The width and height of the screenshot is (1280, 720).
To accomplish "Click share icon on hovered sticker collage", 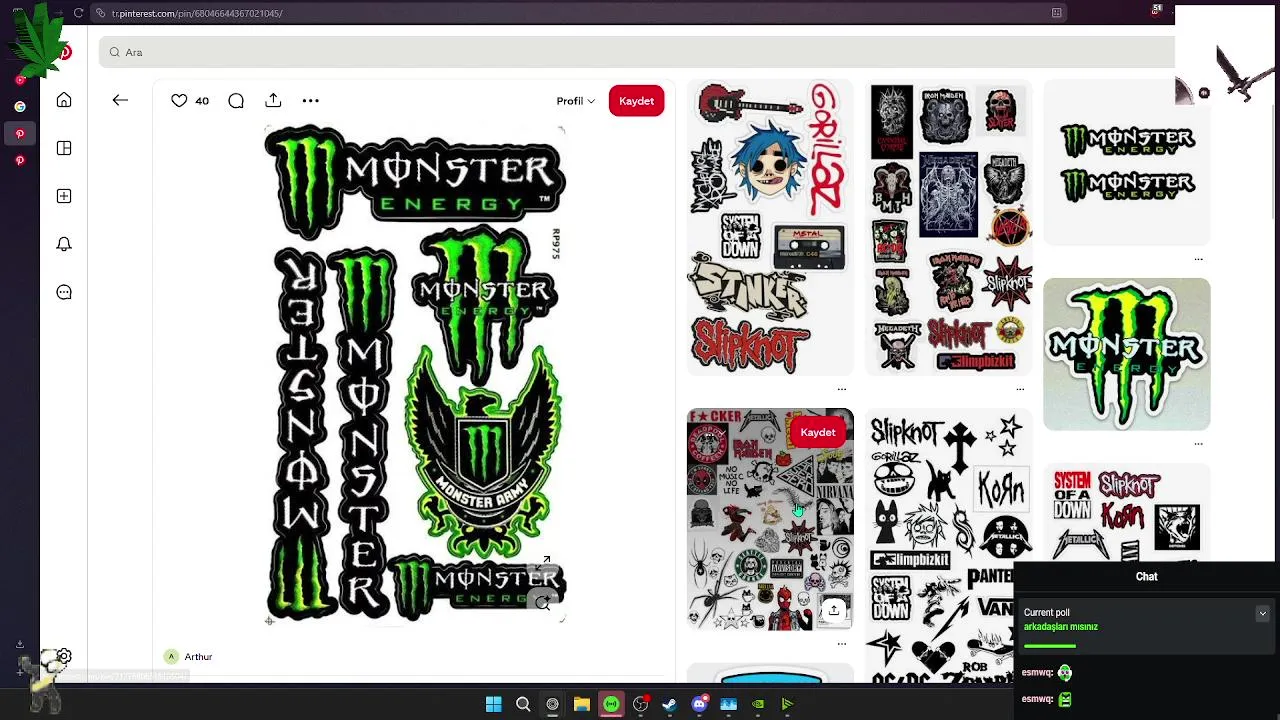I will (833, 610).
